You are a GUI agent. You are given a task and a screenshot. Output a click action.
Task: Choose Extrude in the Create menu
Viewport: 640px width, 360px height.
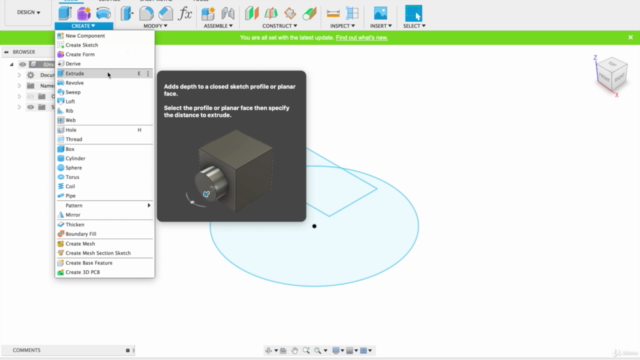105,73
